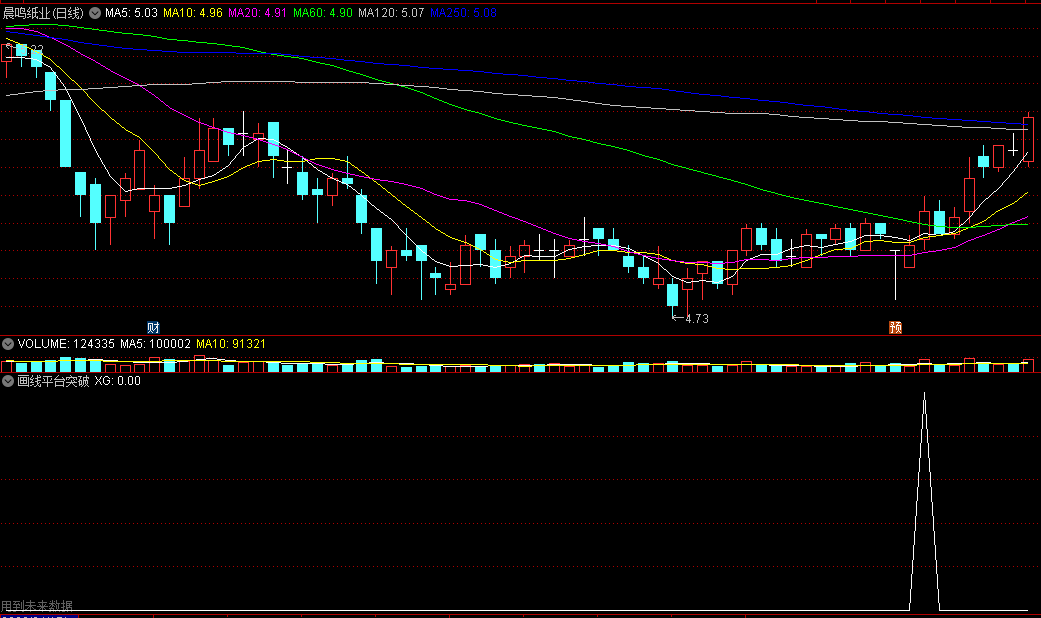The height and width of the screenshot is (618, 1041).
Task: Open the VOLUME panel dropdown arrow
Action: 8,344
